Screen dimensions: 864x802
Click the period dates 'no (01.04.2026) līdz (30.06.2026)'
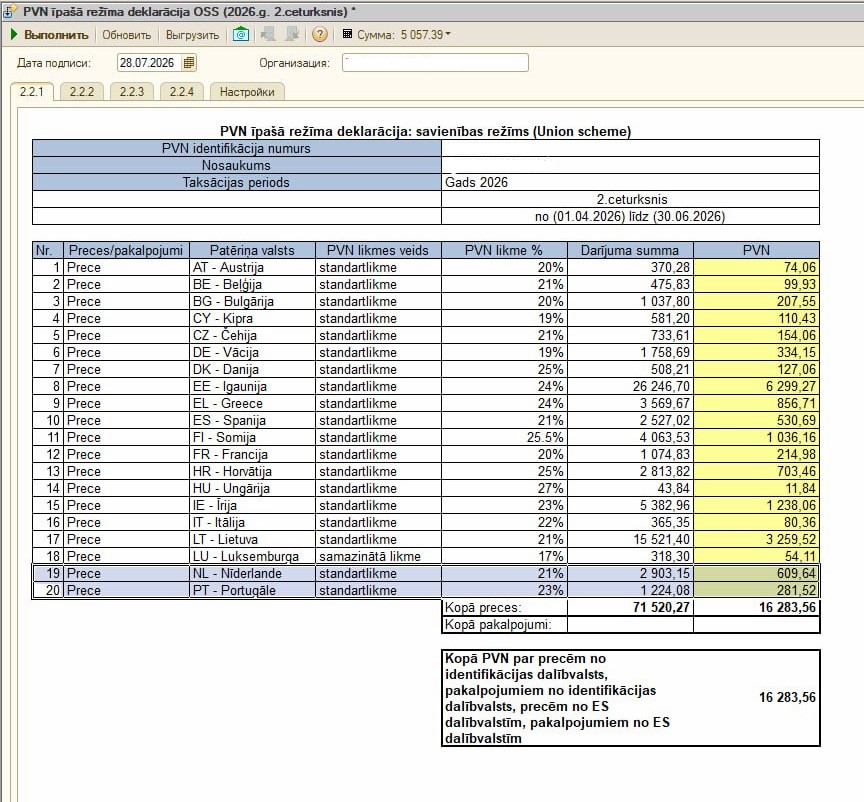tap(630, 217)
